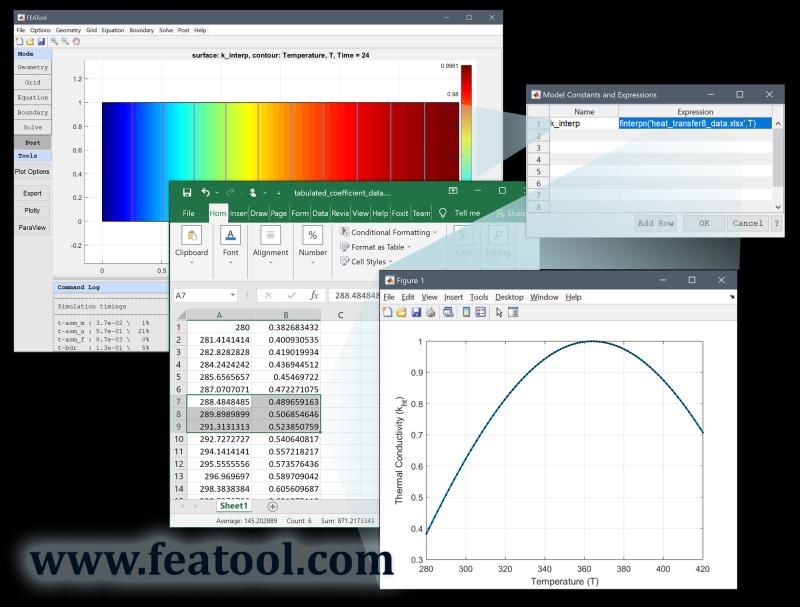Click Open file icon in Figure 1 toolbar
Screen dimensions: 800x607
[402, 312]
